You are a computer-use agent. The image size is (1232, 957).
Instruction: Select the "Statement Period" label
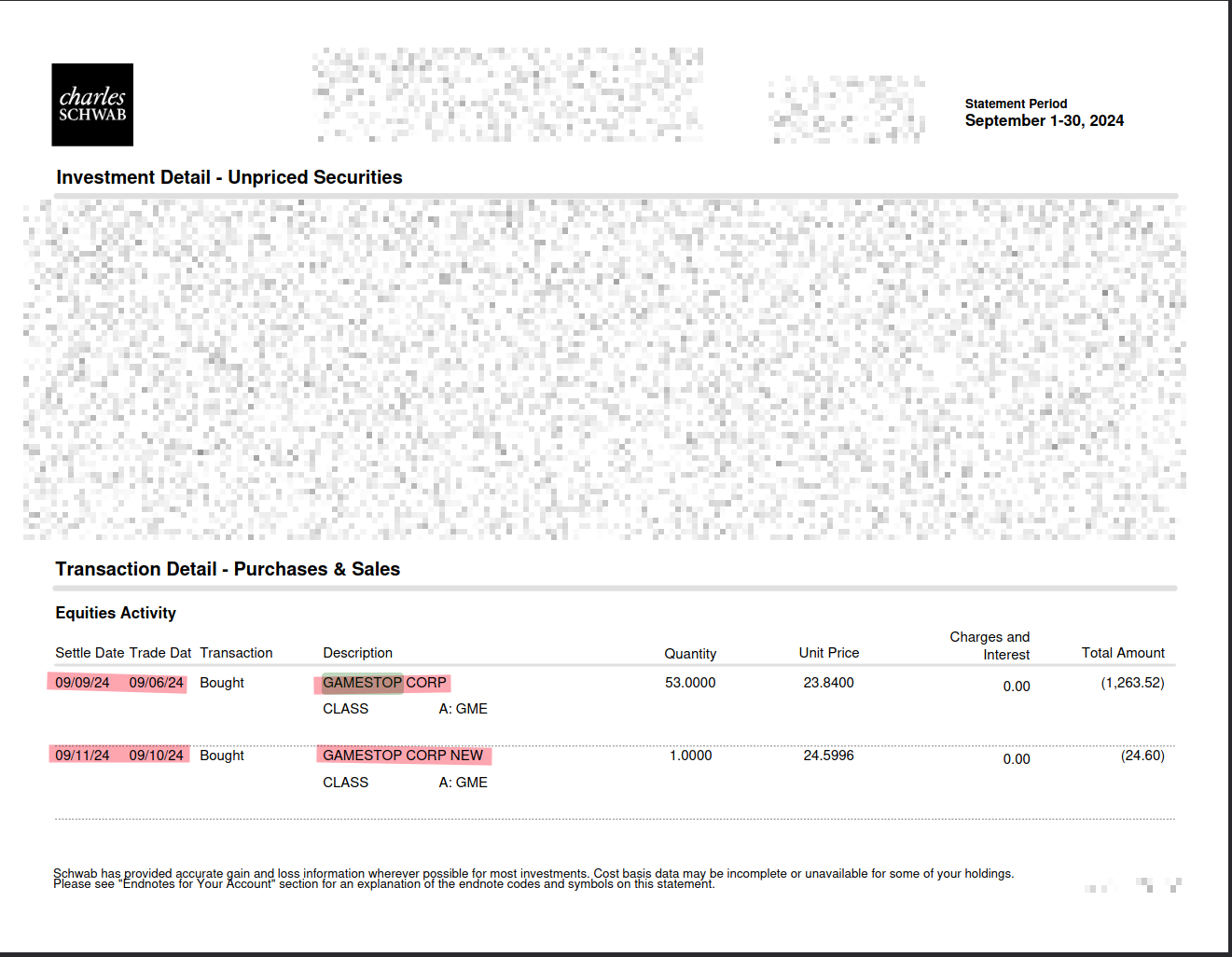pos(1016,104)
